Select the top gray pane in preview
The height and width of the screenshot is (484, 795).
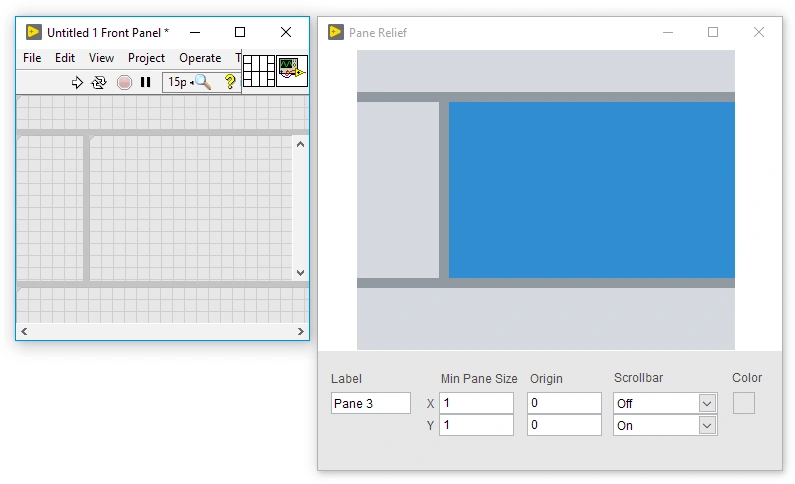click(546, 71)
